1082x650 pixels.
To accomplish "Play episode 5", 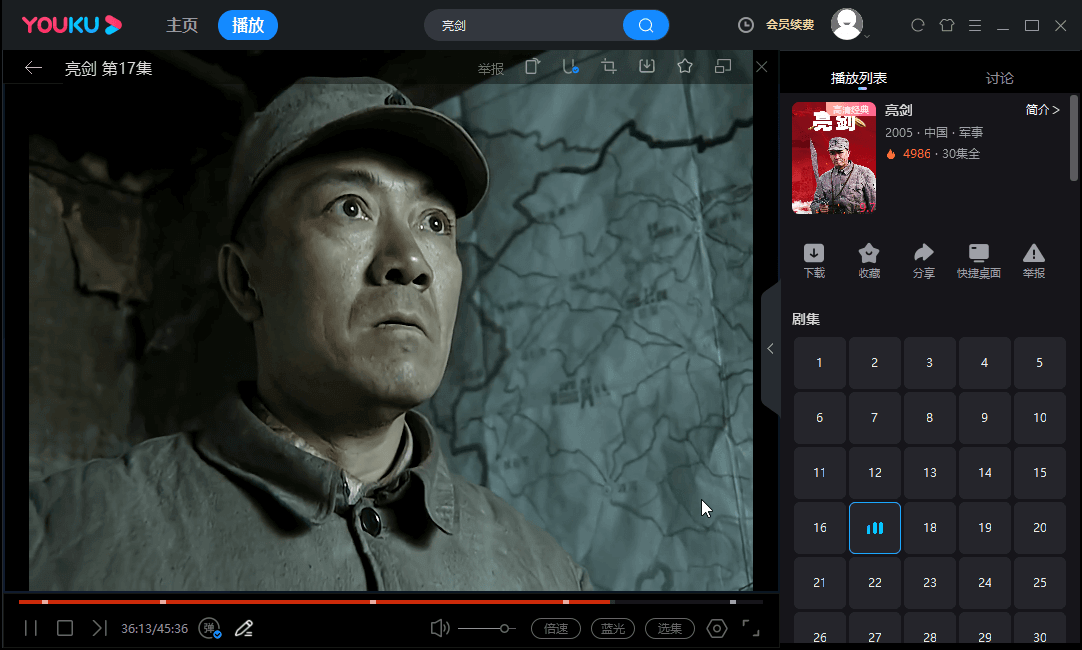I will point(1040,363).
